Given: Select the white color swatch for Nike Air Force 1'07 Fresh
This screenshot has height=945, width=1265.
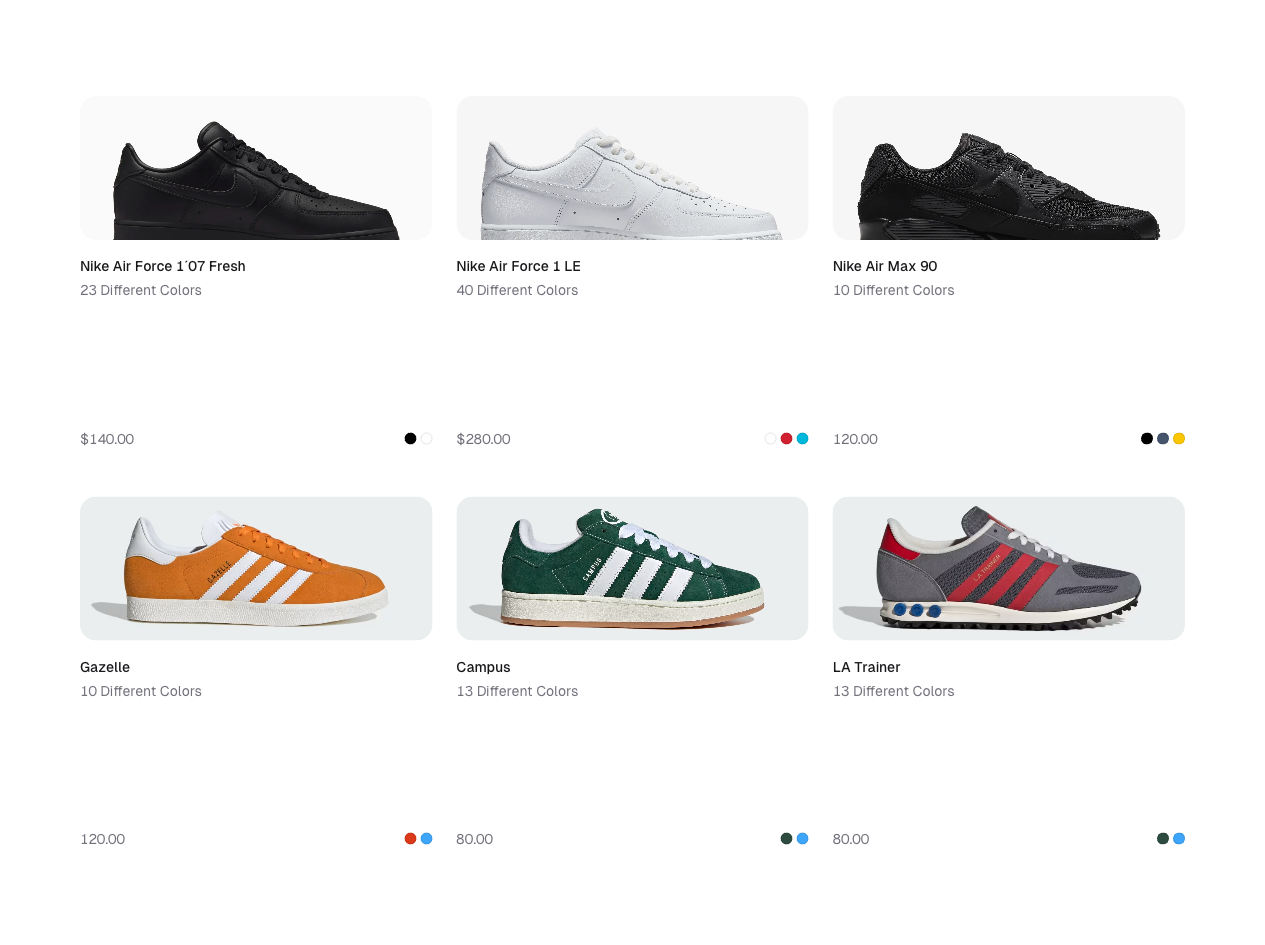Looking at the screenshot, I should pyautogui.click(x=425, y=438).
